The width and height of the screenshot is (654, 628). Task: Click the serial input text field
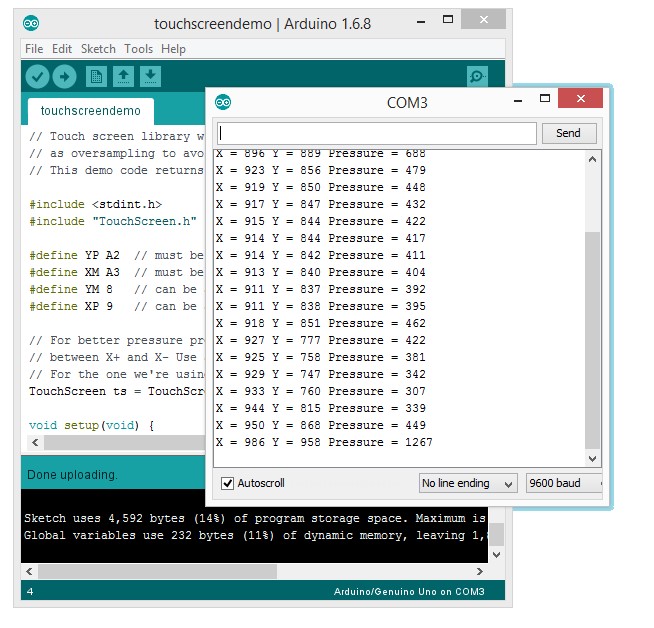(377, 133)
